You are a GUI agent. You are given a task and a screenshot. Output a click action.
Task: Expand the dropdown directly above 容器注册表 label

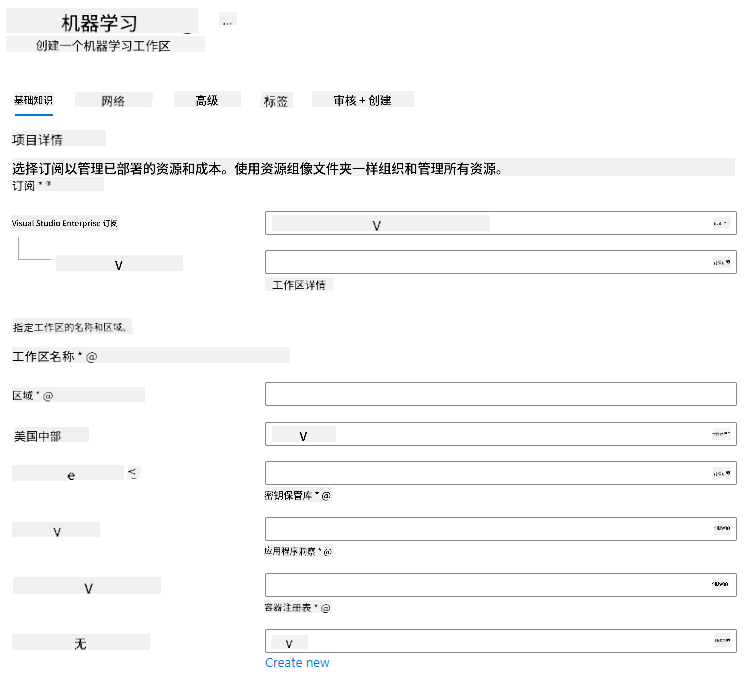(501, 585)
